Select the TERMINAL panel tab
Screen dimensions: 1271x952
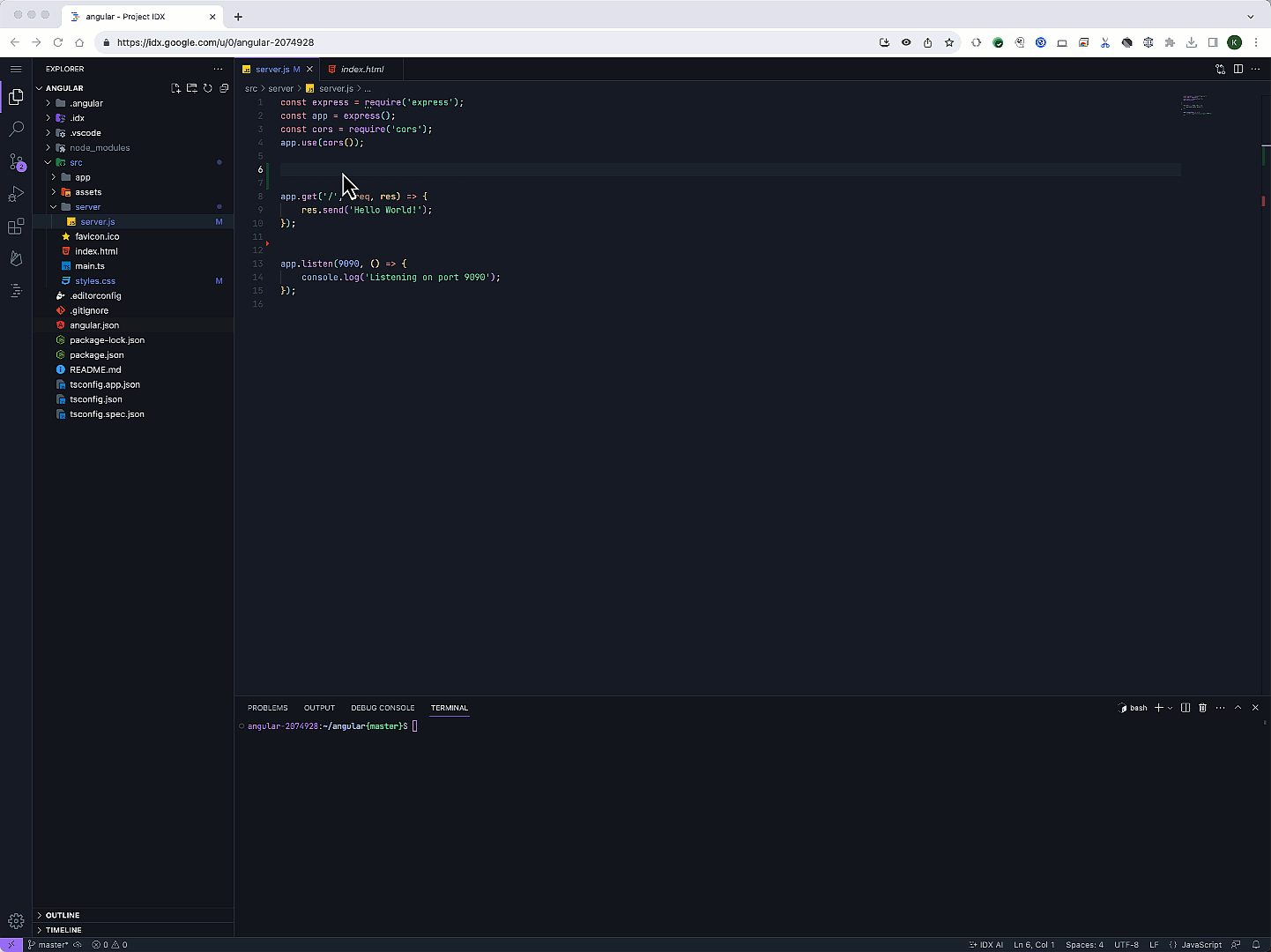click(450, 708)
